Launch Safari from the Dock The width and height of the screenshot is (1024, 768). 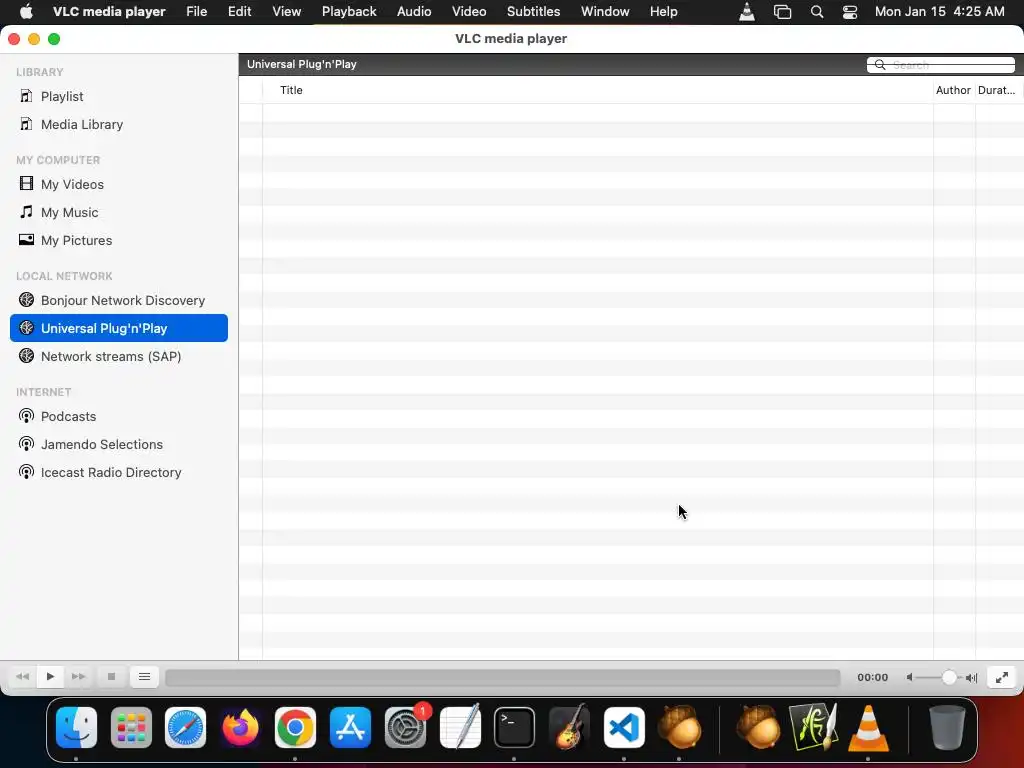click(x=185, y=728)
